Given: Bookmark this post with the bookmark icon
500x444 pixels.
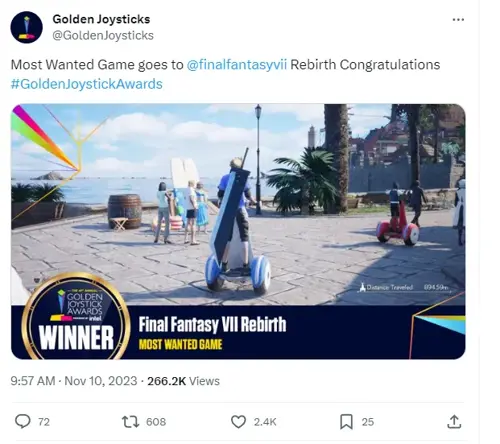Looking at the screenshot, I should point(346,422).
